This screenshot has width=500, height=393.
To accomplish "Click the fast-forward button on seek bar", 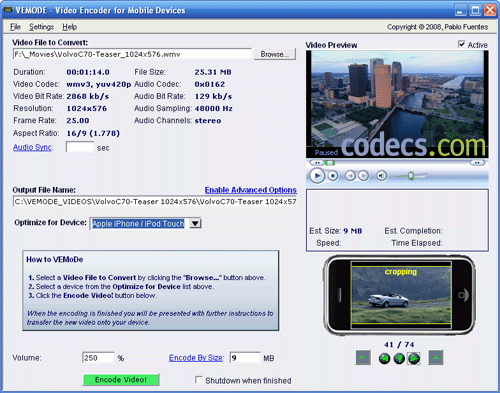I will click(x=478, y=163).
